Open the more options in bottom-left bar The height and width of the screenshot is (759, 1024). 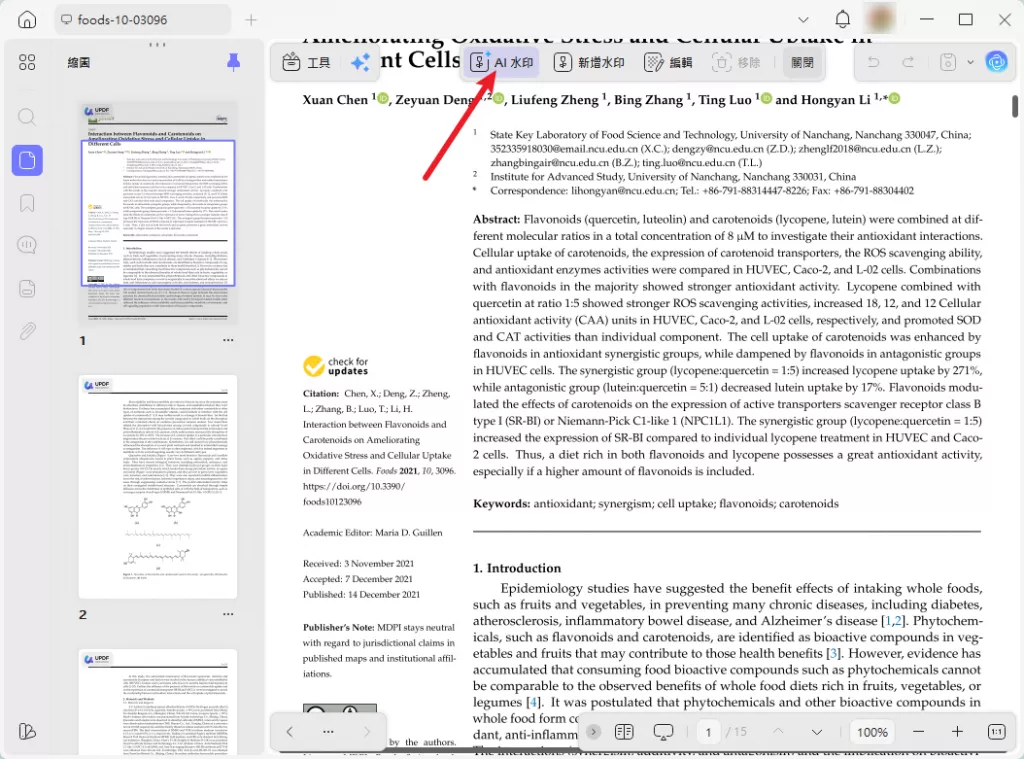point(328,732)
